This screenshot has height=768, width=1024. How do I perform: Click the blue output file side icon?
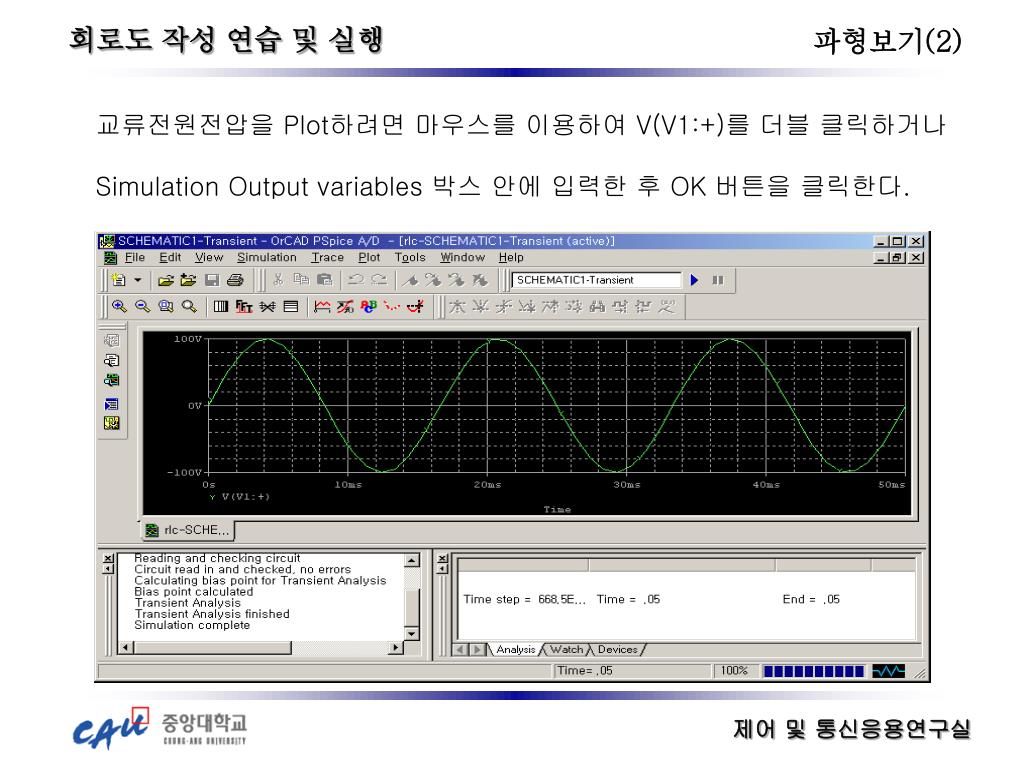[x=112, y=404]
